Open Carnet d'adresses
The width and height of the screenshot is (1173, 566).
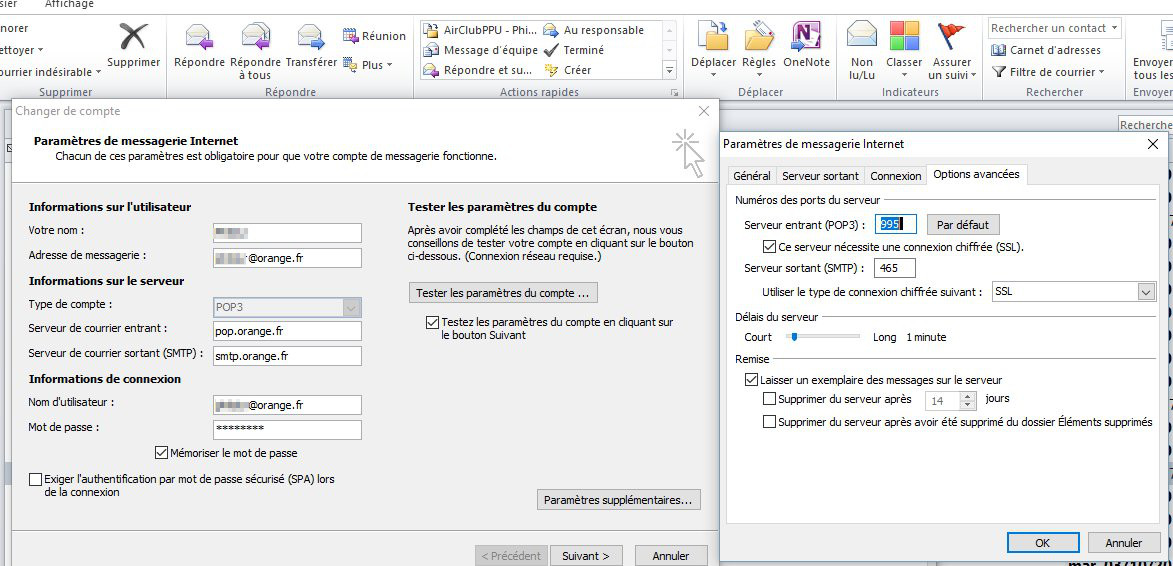[x=1046, y=50]
